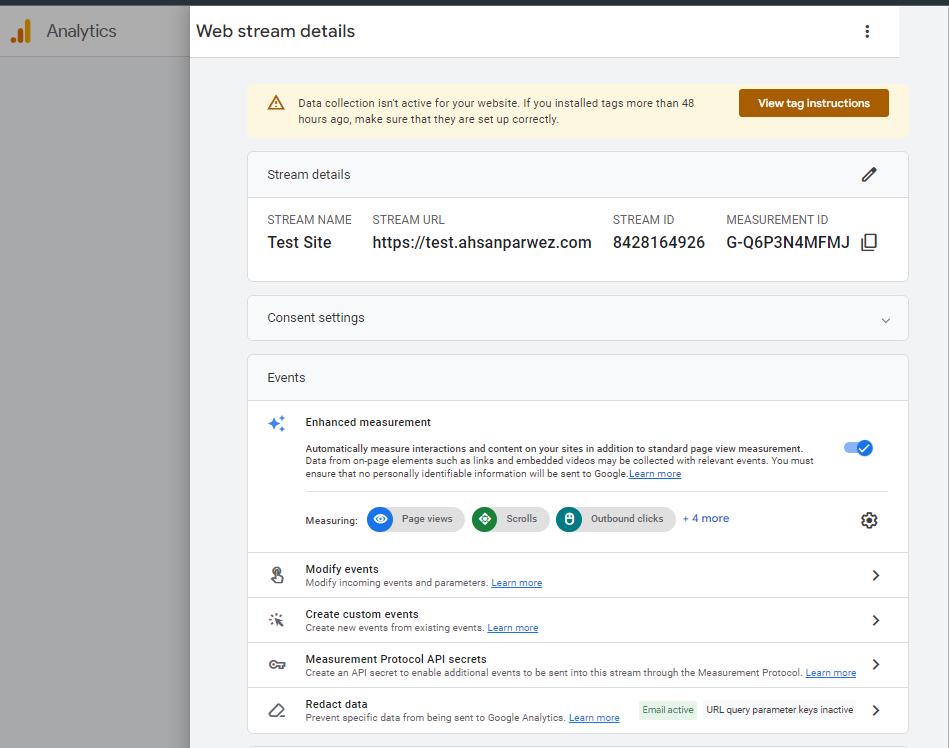Click the Web stream details heading
949x748 pixels.
275,31
